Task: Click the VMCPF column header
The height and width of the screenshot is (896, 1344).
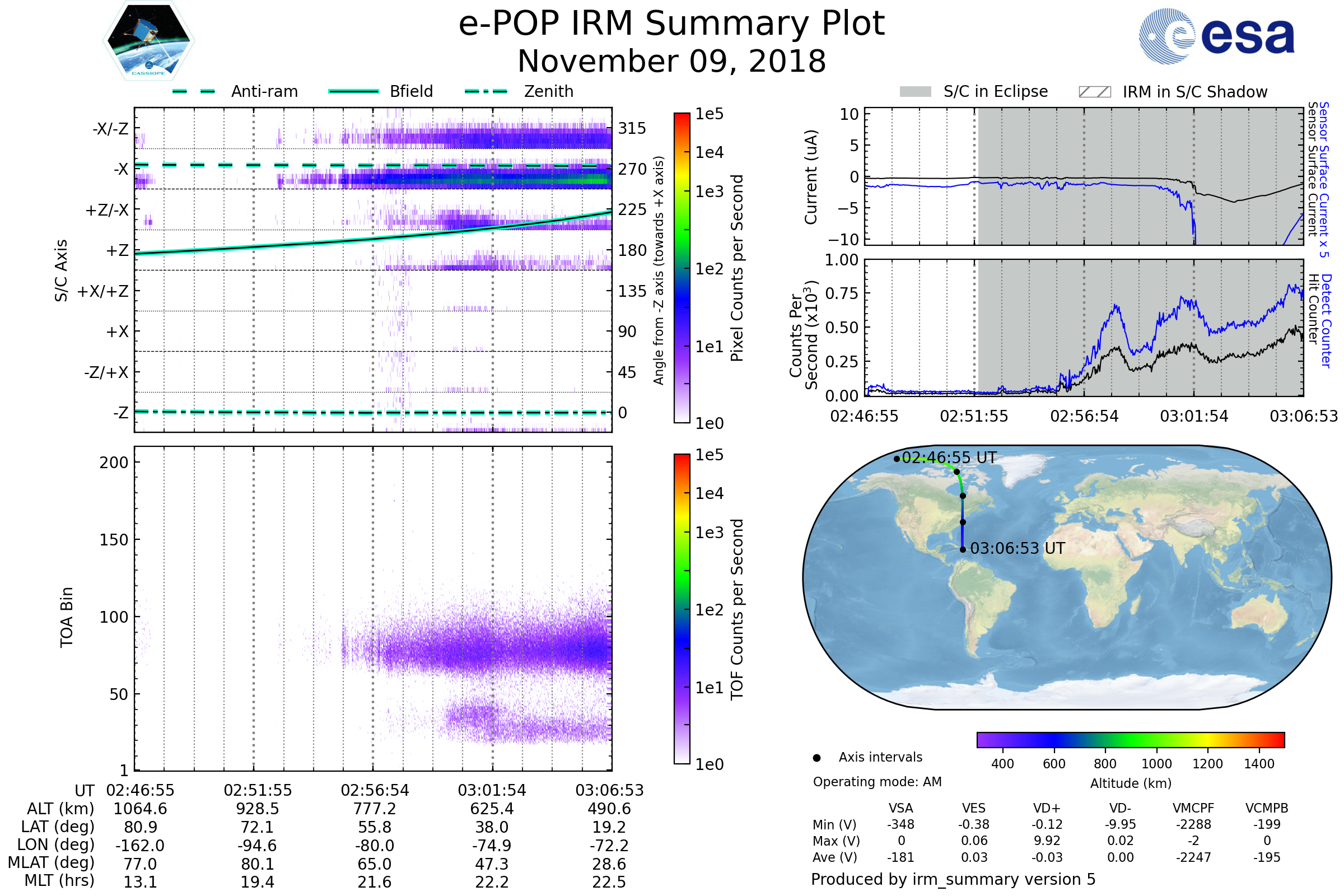Action: pyautogui.click(x=1193, y=808)
